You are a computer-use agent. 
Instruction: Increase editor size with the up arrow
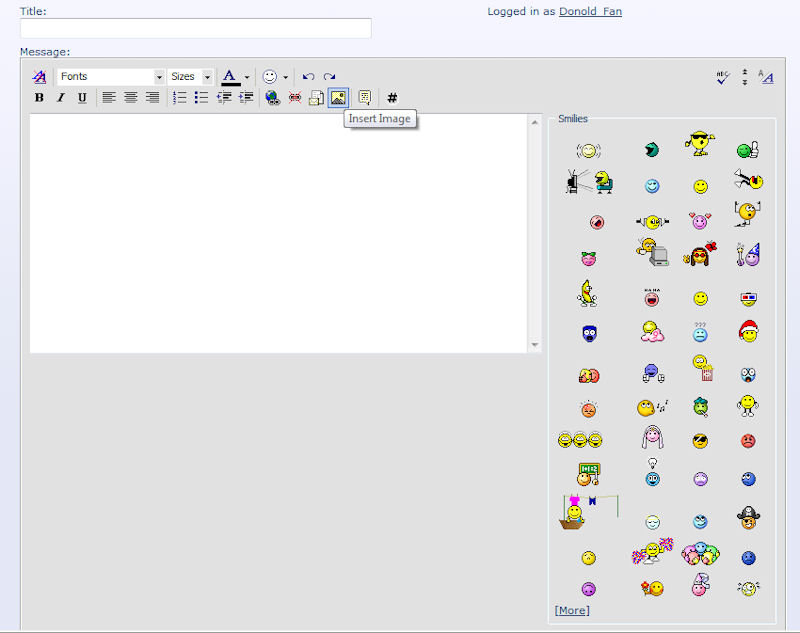click(x=744, y=72)
